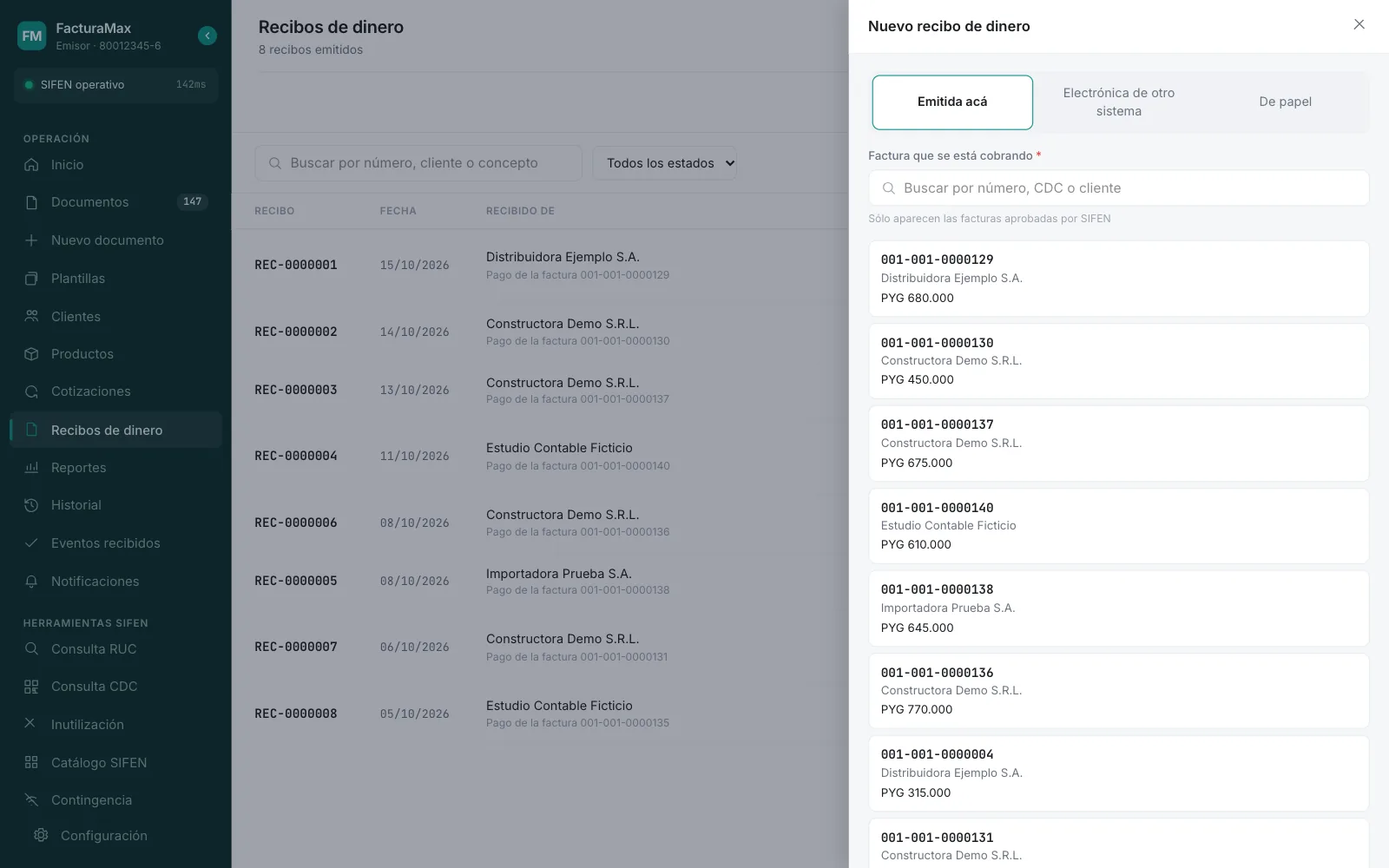Pick invoice 001-001-0000140 from Estudio Contable Ficticio

click(x=1118, y=526)
